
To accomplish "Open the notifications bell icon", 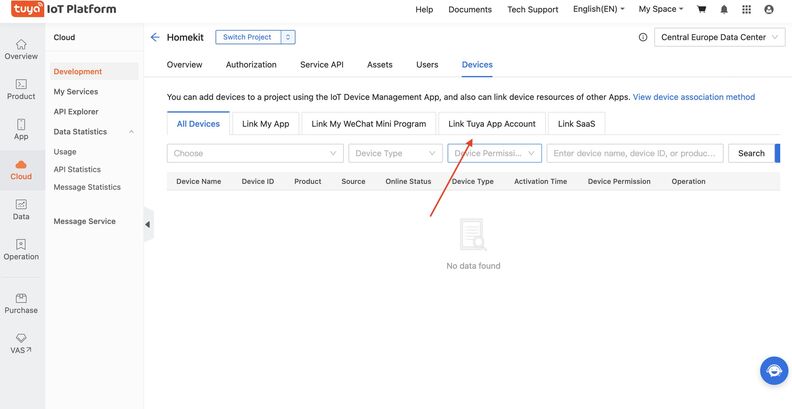I will click(724, 9).
